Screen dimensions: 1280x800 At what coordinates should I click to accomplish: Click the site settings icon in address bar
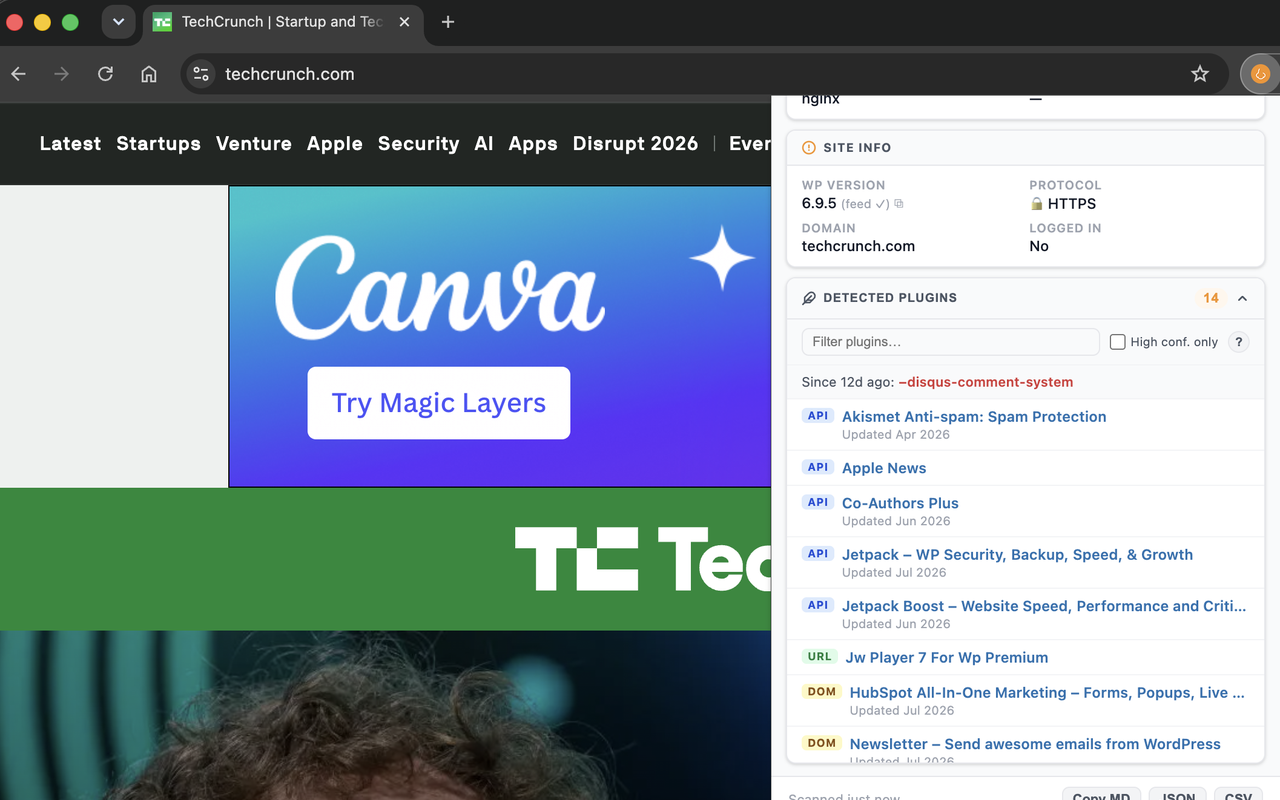(201, 74)
